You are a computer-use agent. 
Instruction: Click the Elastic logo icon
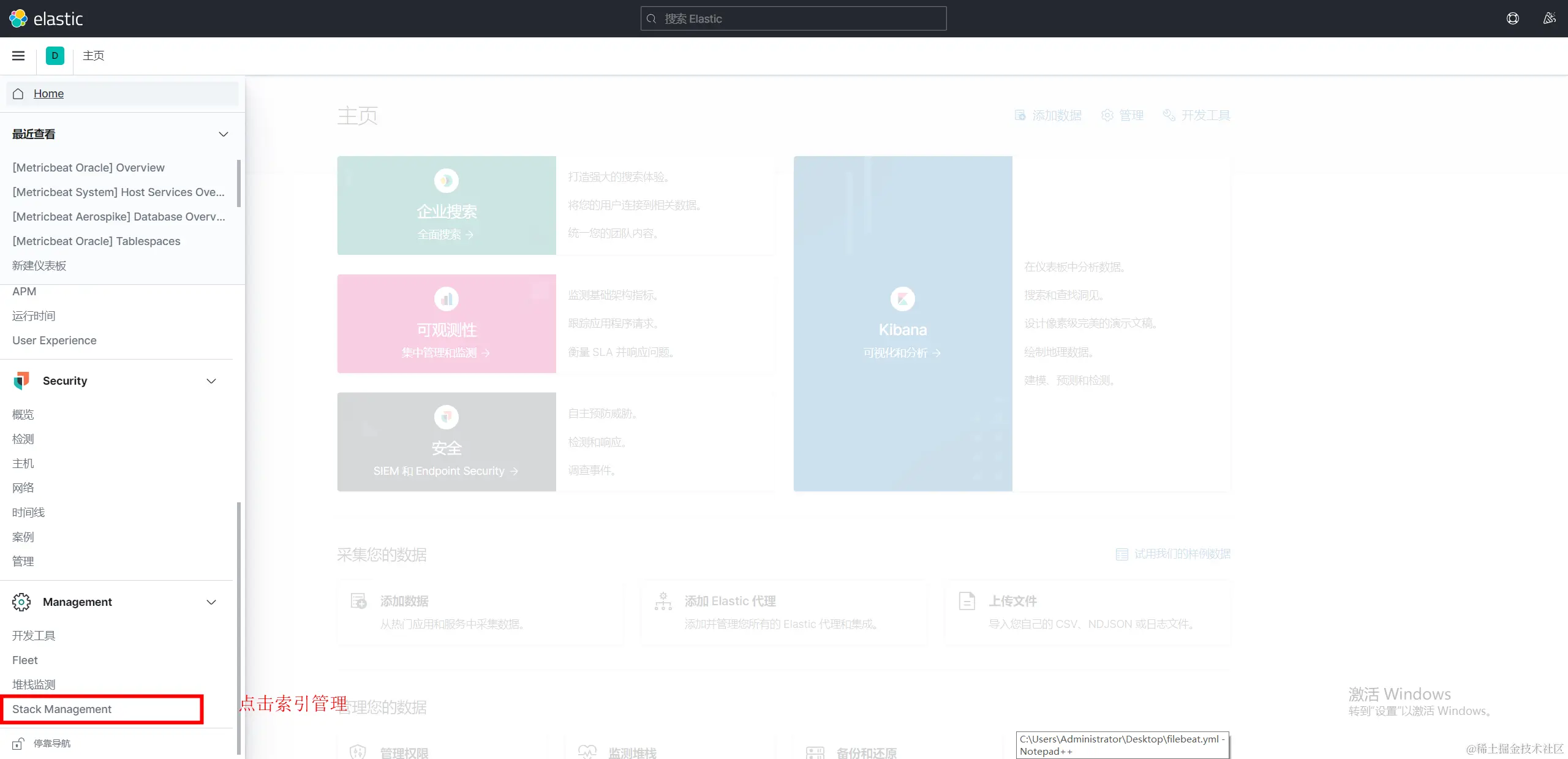pos(18,18)
